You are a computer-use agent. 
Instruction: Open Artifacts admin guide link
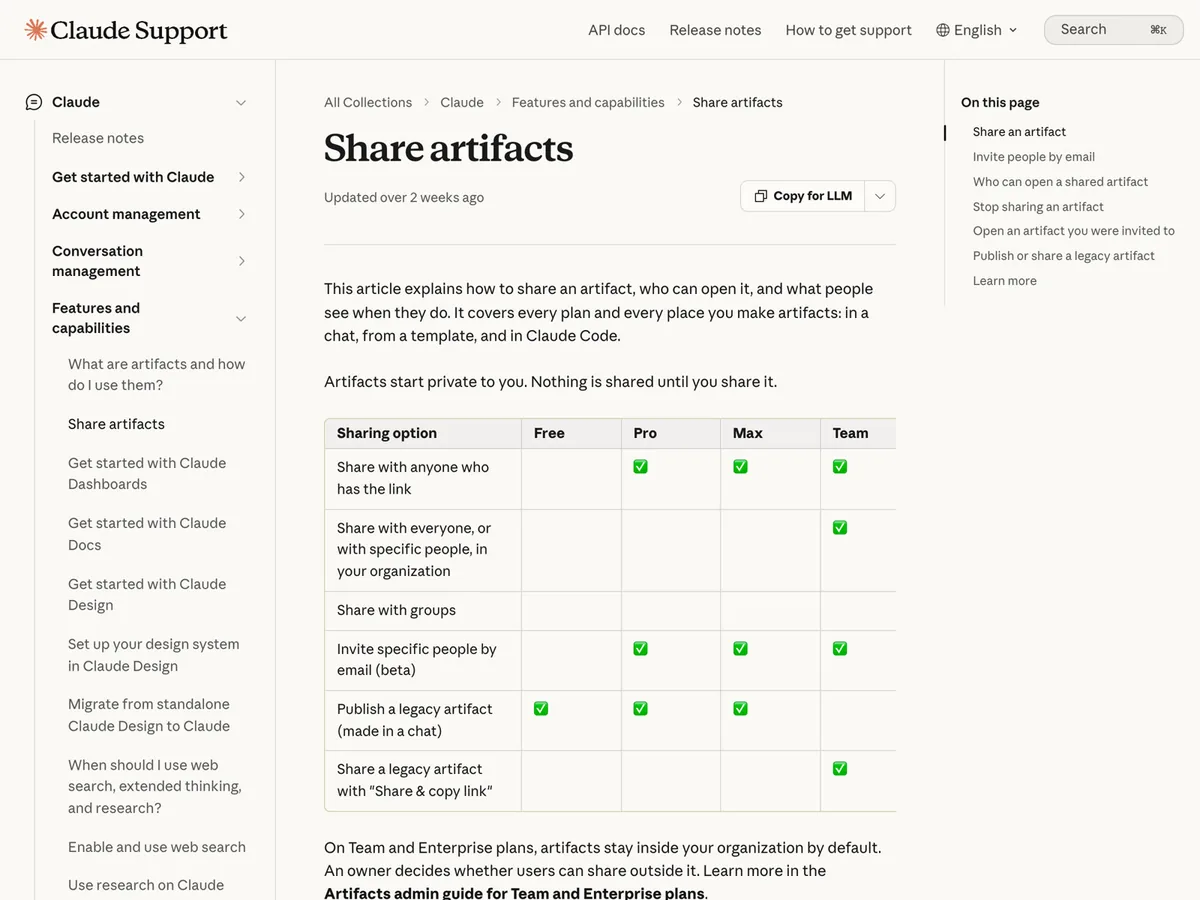click(514, 892)
